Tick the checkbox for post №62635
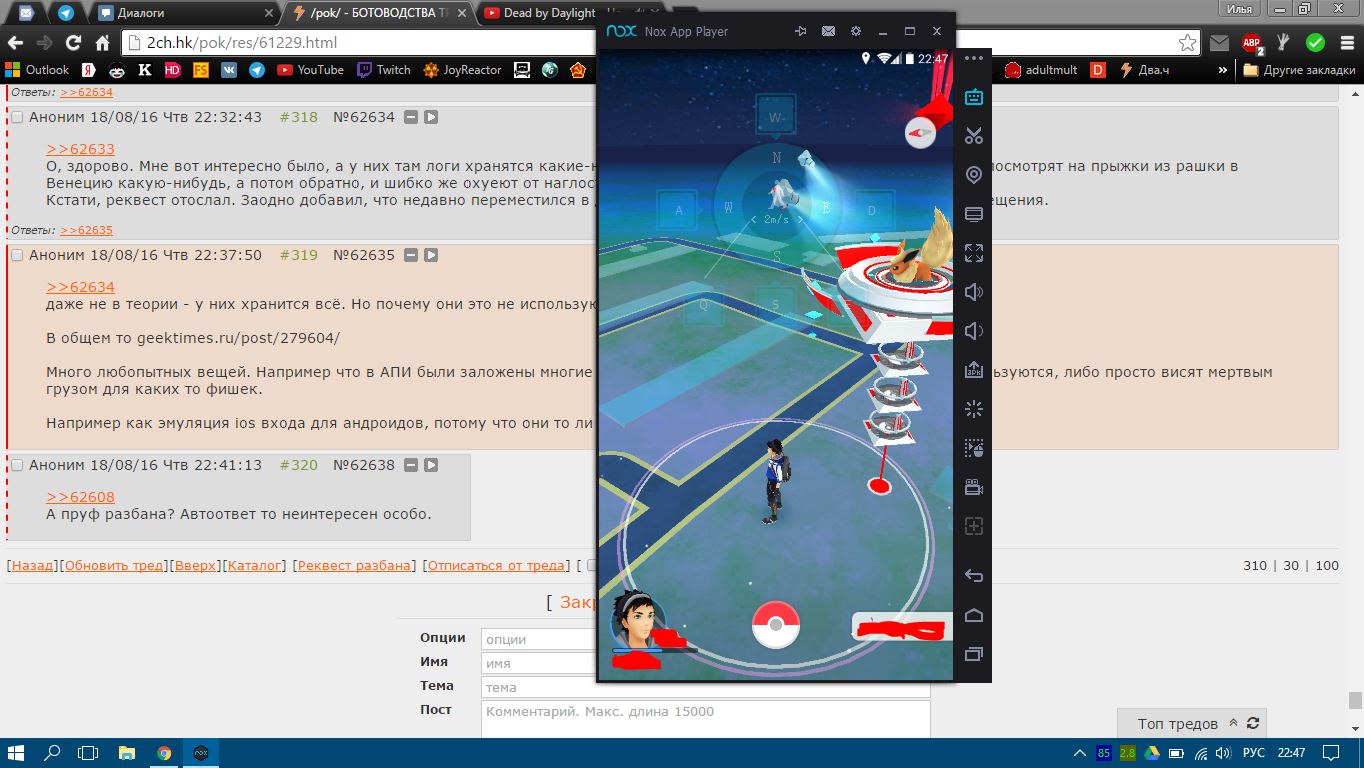 (17, 255)
